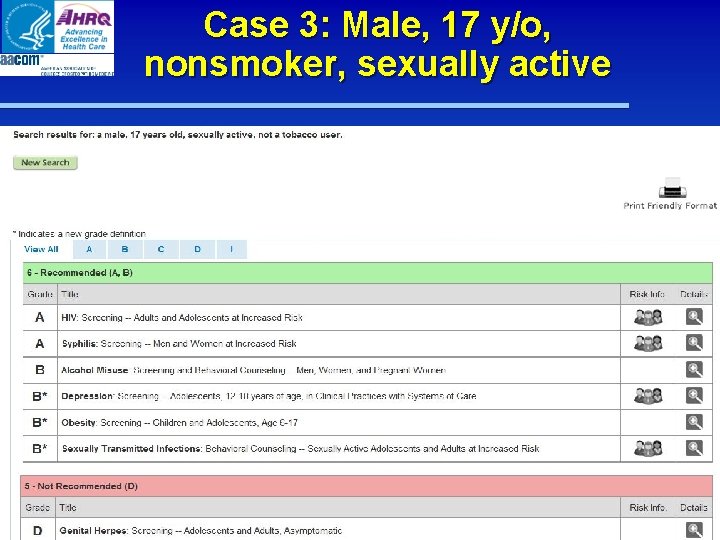Switch to grade C tab
The image size is (720, 540).
coord(161,249)
